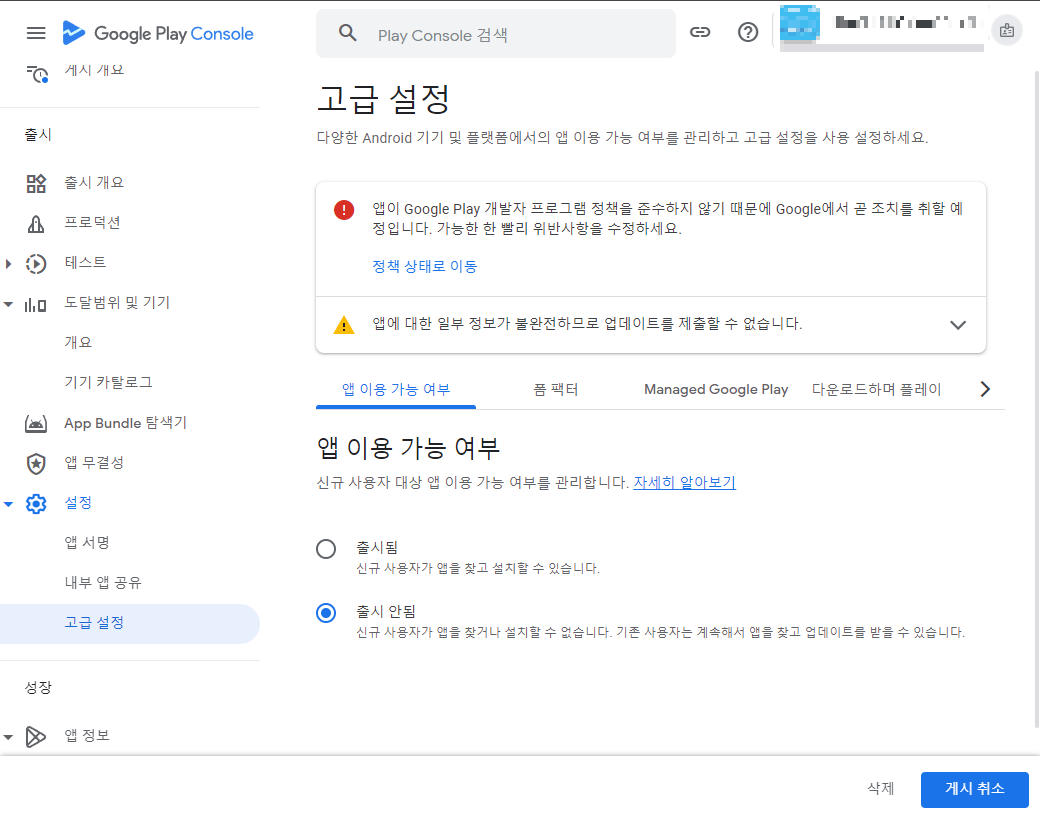Click the 삭제 button
Screen dimensions: 1040x816
(x=881, y=788)
